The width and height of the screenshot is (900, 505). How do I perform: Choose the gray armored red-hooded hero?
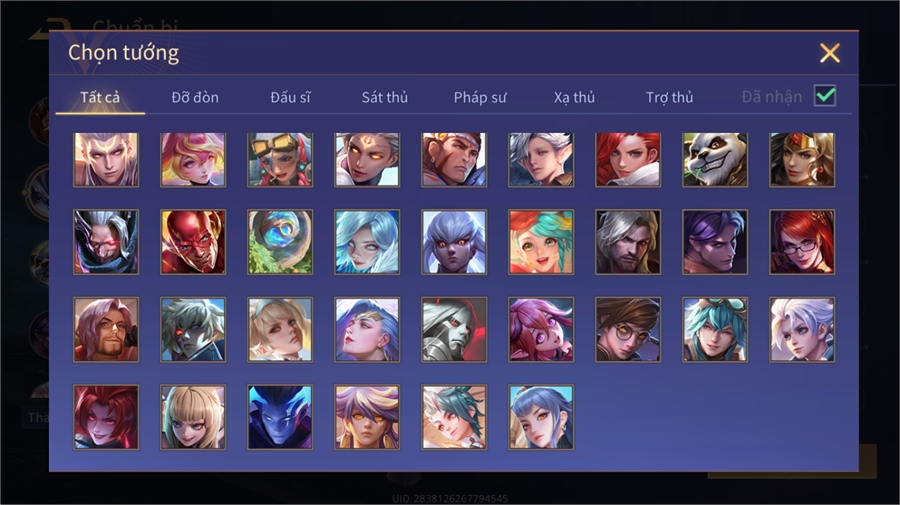click(454, 329)
